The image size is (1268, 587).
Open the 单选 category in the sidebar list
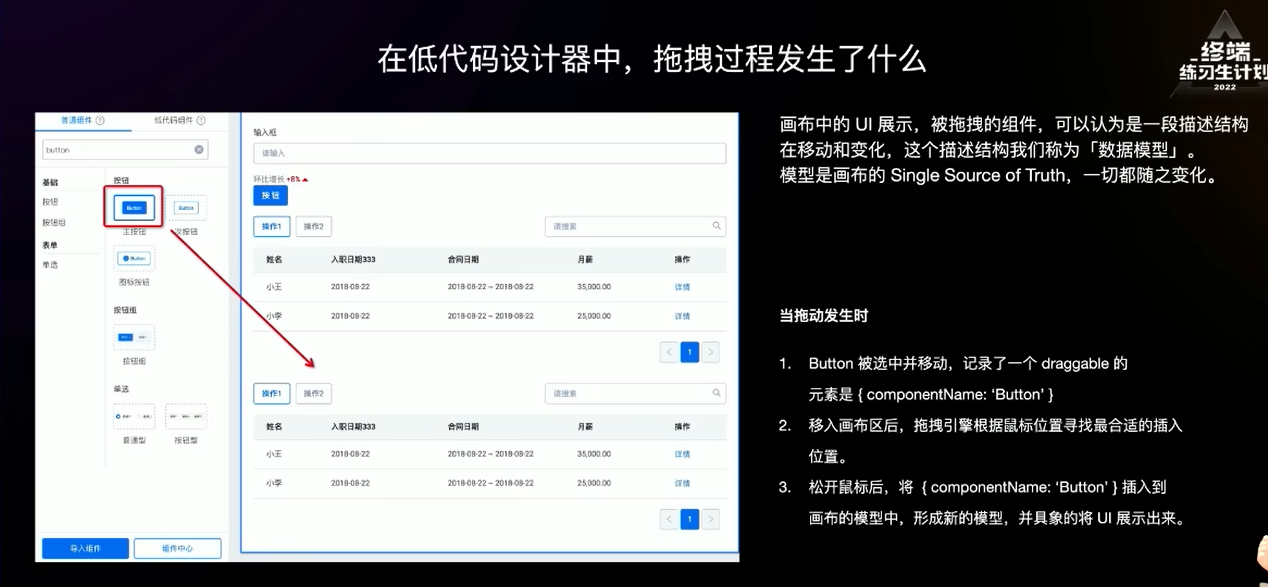pyautogui.click(x=49, y=265)
